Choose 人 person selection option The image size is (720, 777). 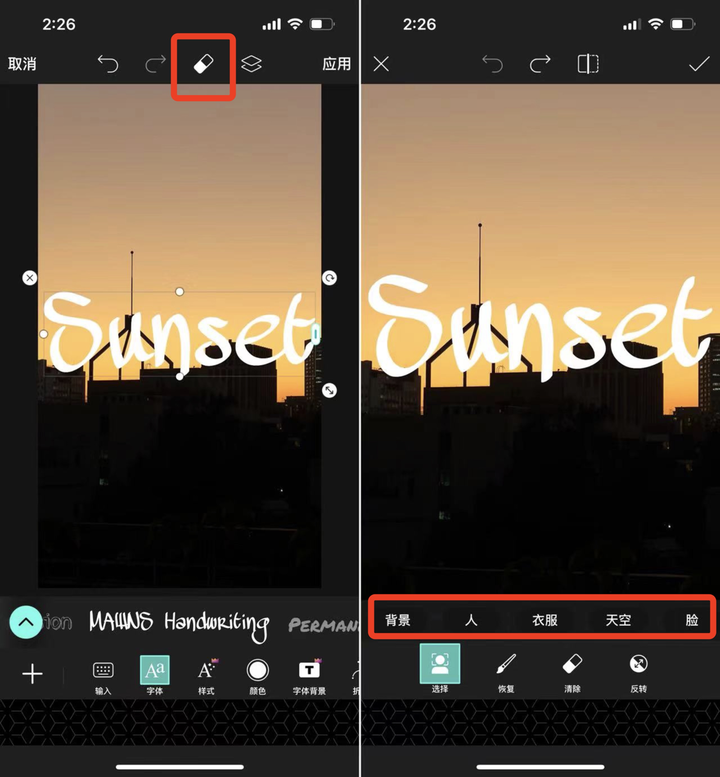[x=471, y=620]
